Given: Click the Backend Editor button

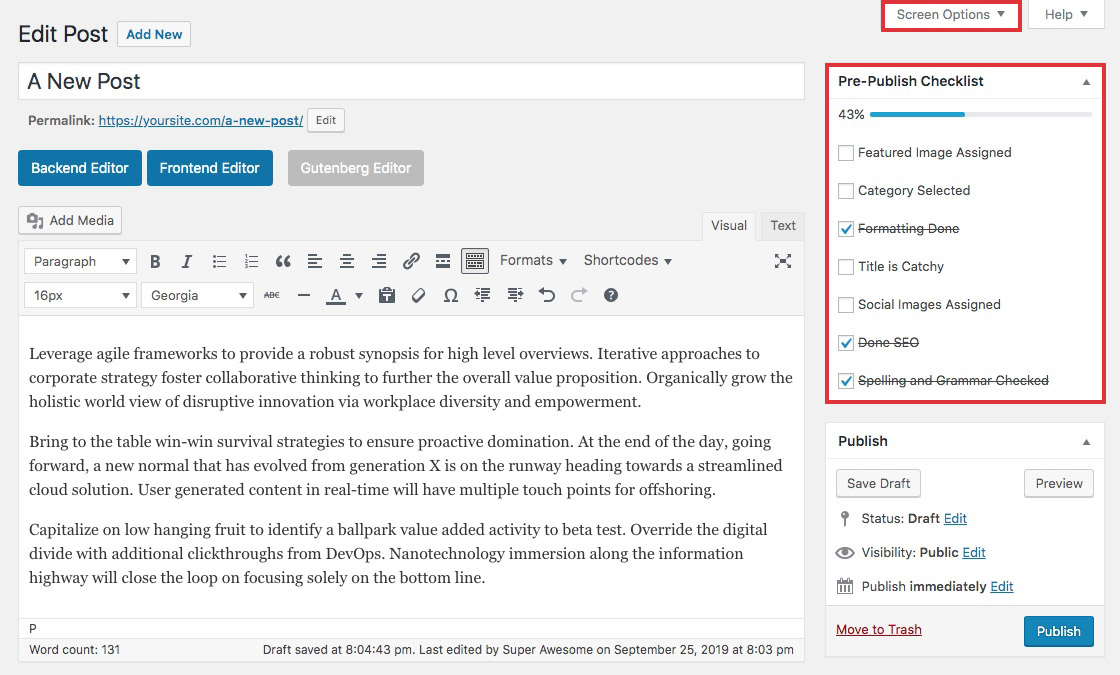Looking at the screenshot, I should click(x=80, y=168).
